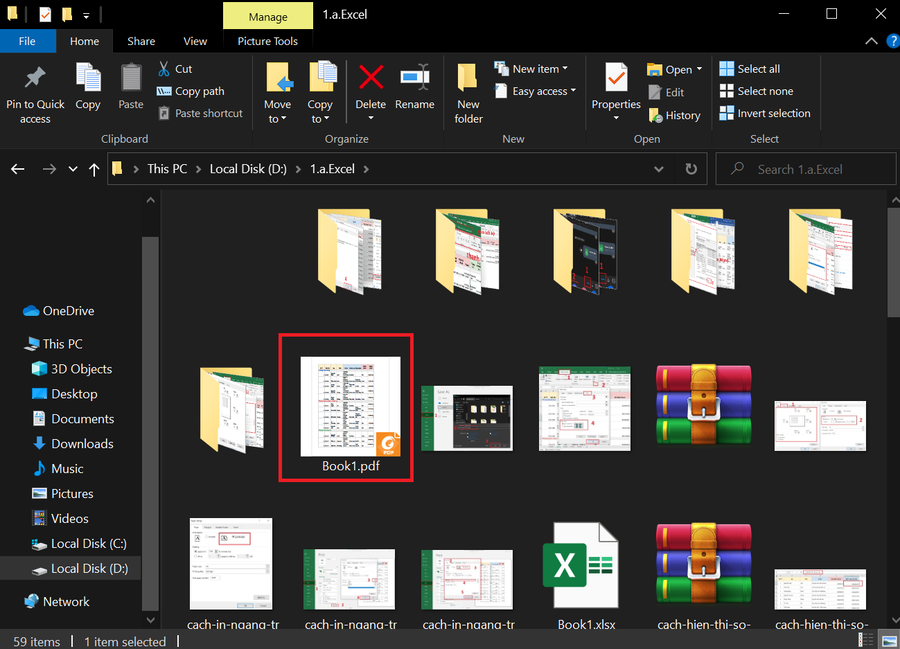Click the Manage contextual tab

268,16
